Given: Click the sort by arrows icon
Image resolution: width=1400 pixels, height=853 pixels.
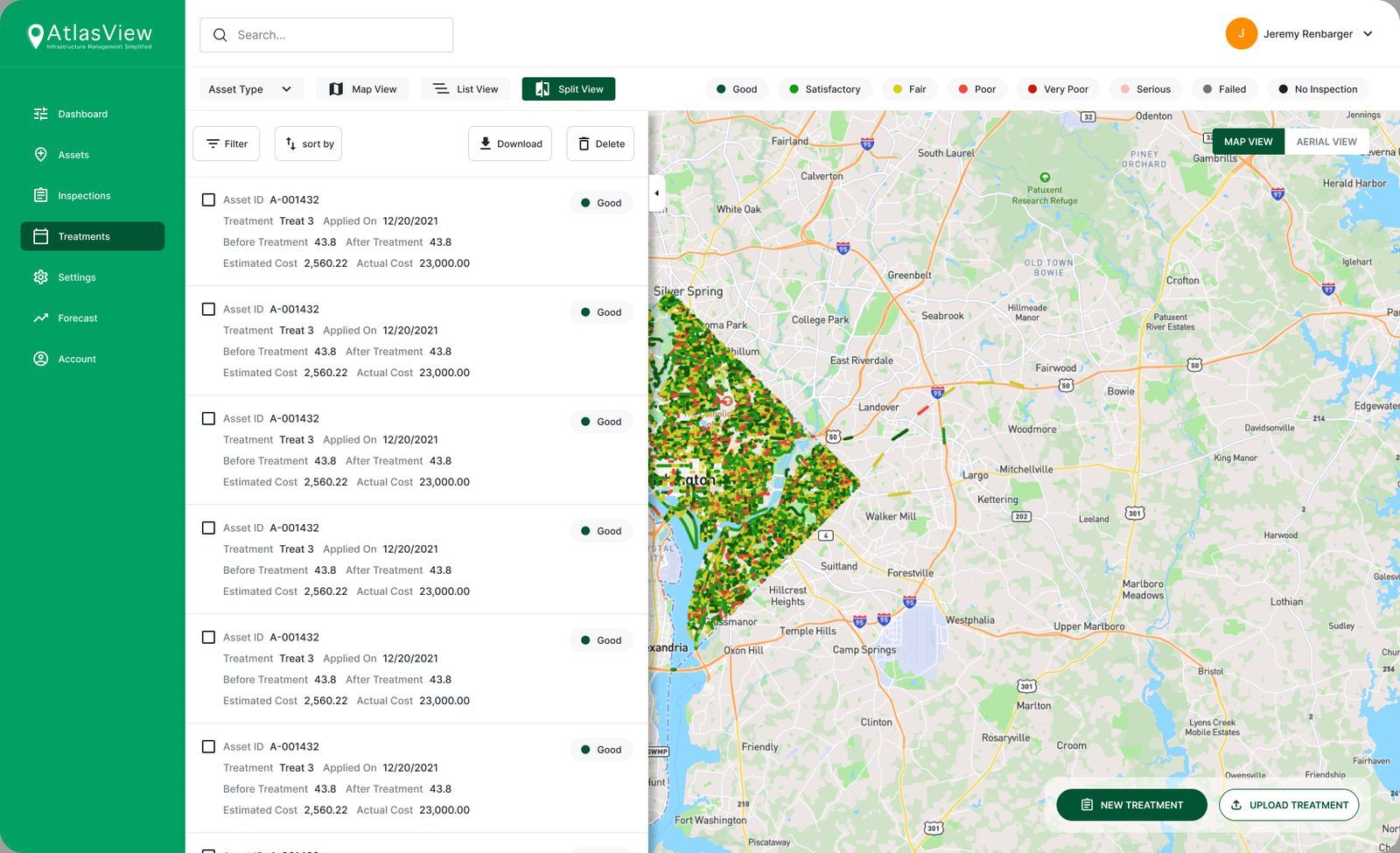Looking at the screenshot, I should coord(290,143).
